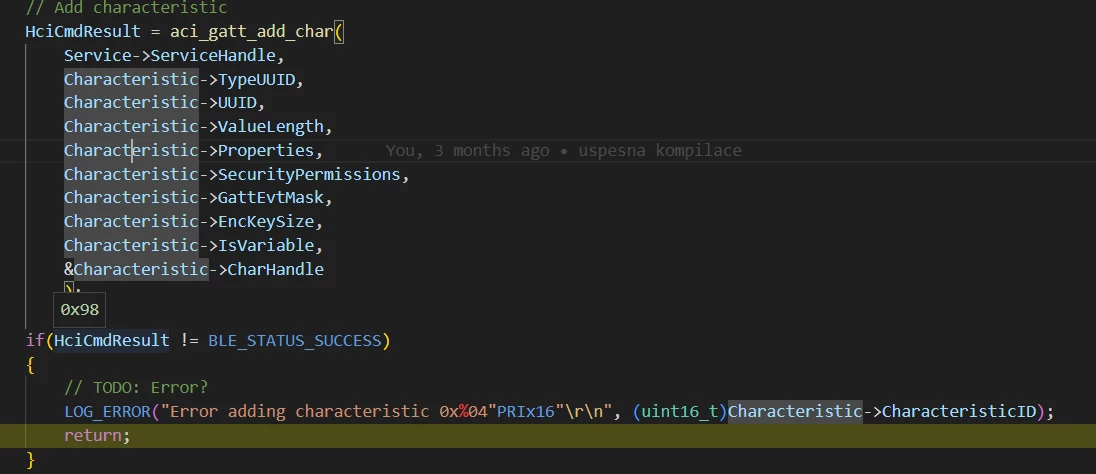This screenshot has width=1096, height=474.
Task: Click Characteristic on the &Characteristic->CharHandle line
Action: coord(140,269)
